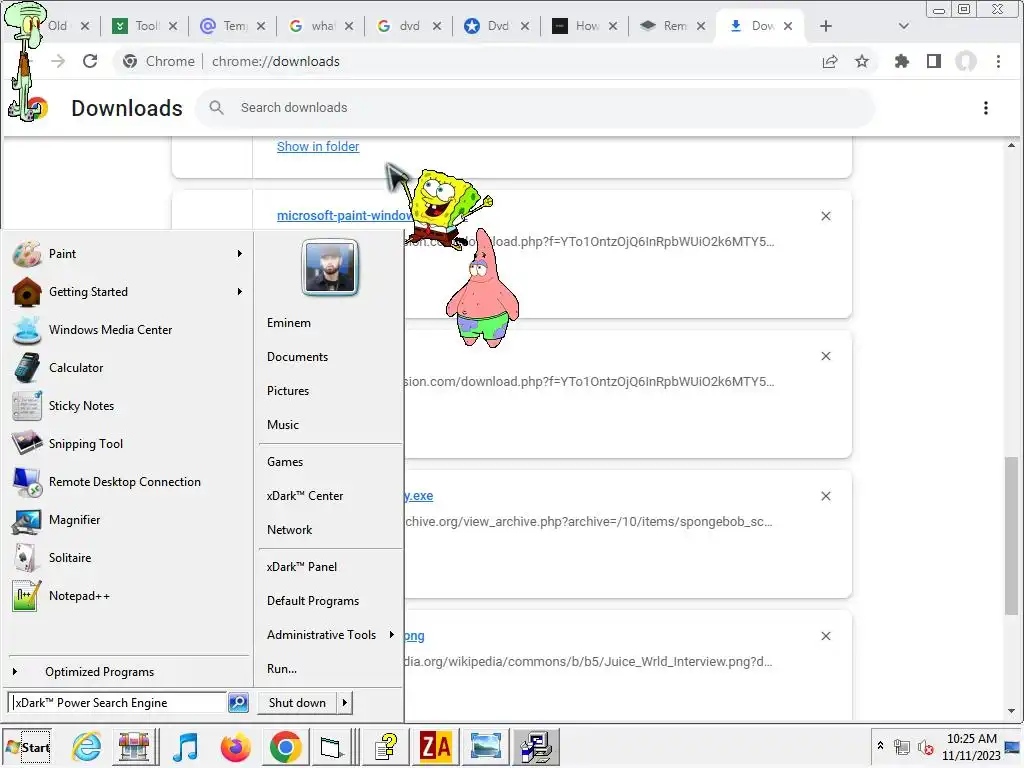Screen dimensions: 1024x768
Task: Open the Run... dialog
Action: tap(281, 669)
